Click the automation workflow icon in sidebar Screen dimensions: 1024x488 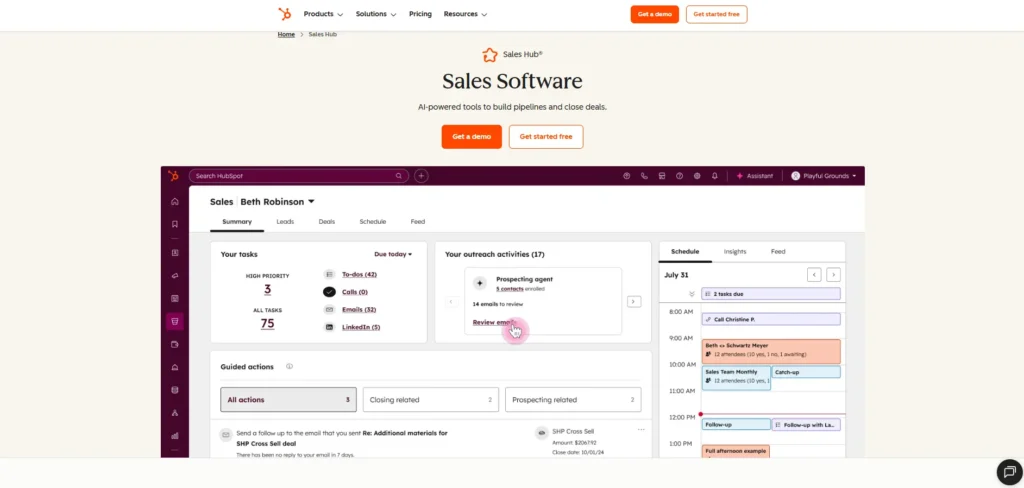[x=174, y=413]
